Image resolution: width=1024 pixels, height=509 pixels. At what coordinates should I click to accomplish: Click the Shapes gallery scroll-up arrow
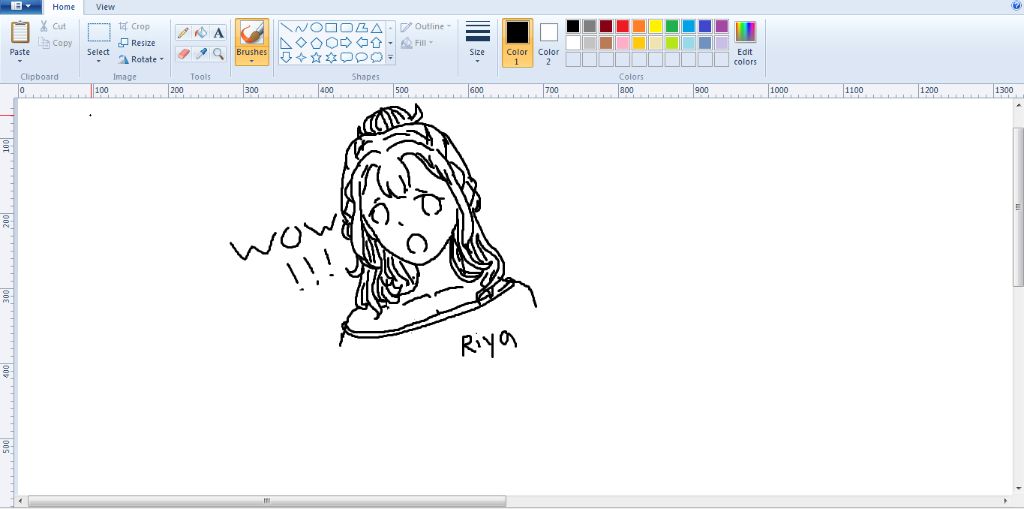tap(391, 27)
